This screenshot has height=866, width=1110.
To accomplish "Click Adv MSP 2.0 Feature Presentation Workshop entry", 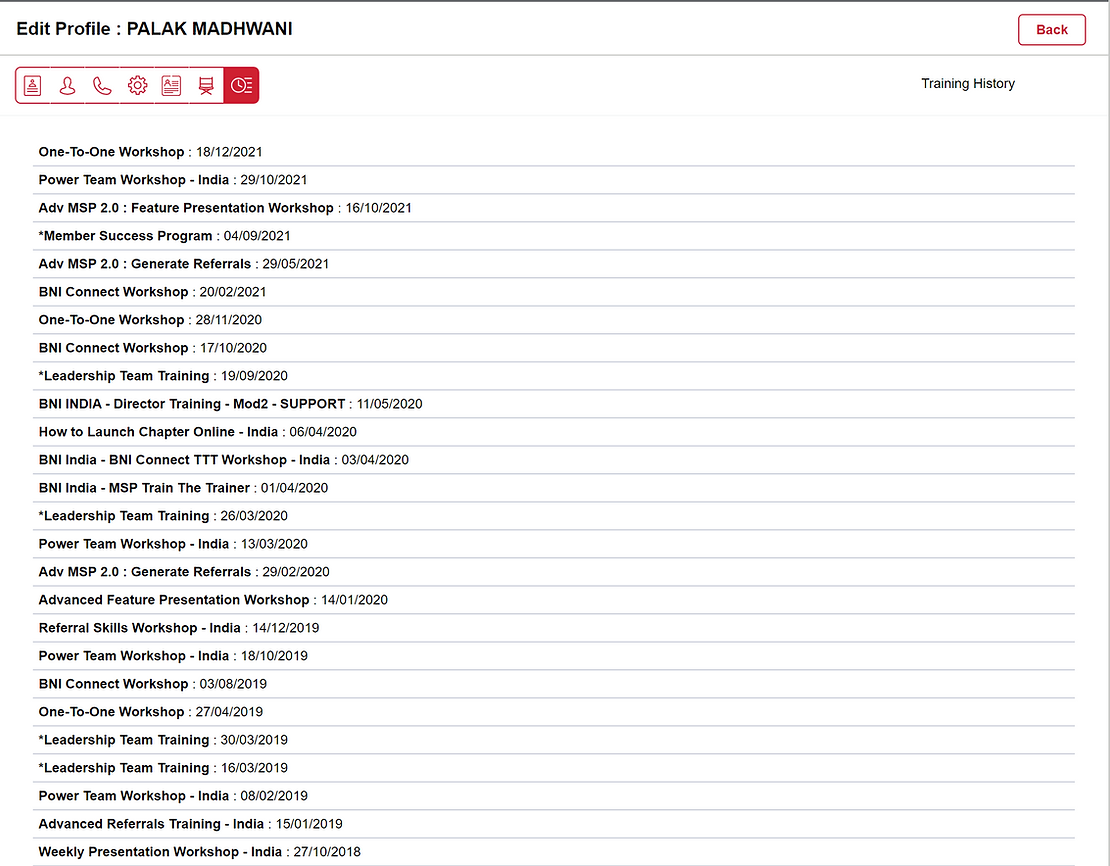I will (x=224, y=208).
